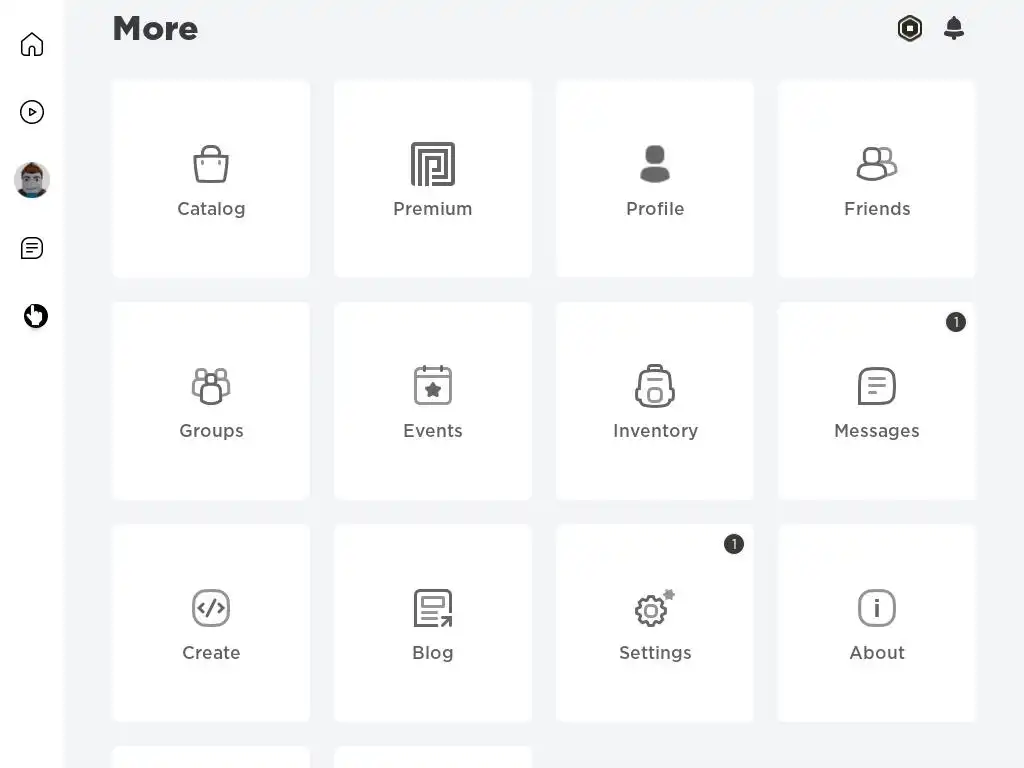Open the Create code tile
Image resolution: width=1024 pixels, height=768 pixels.
click(211, 623)
